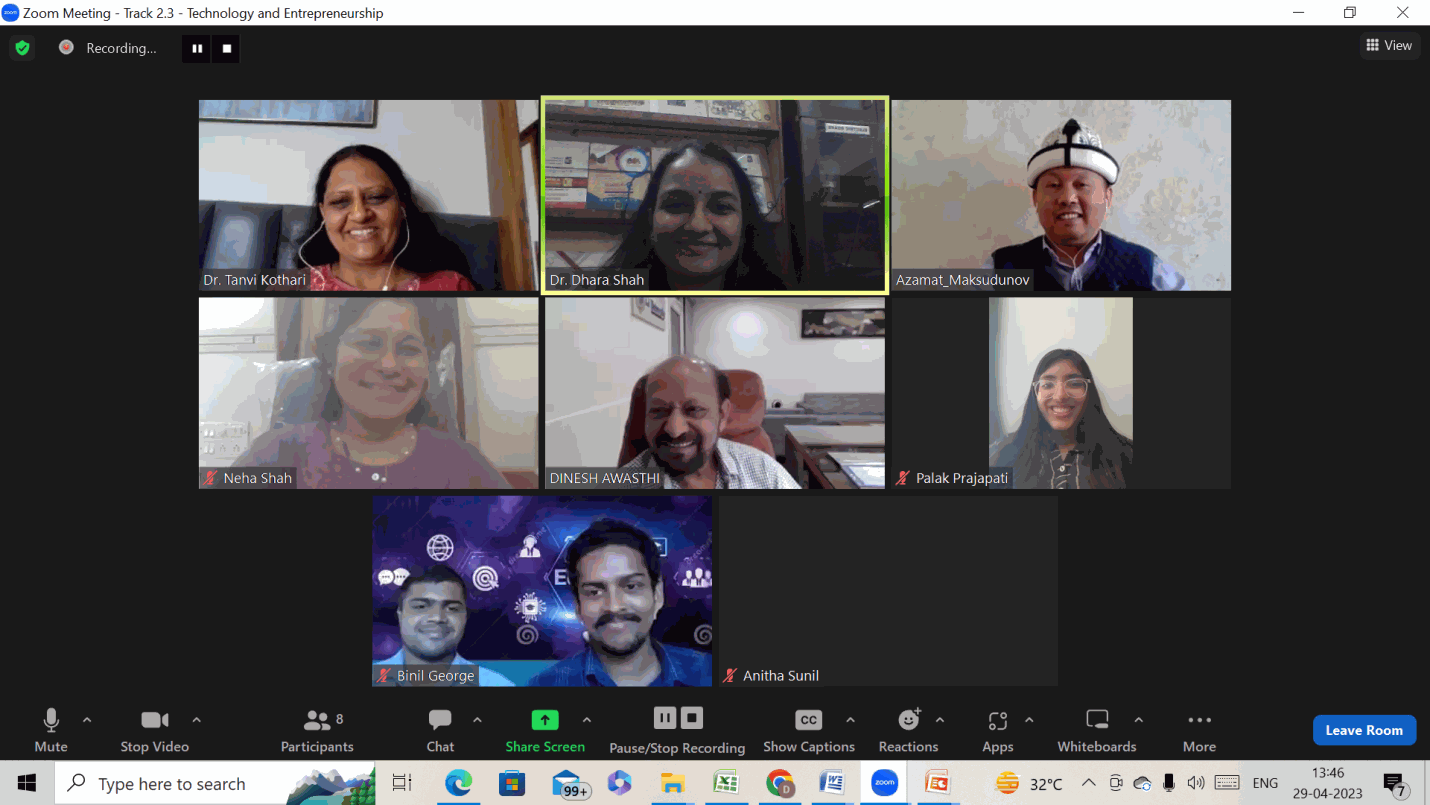Open the audio options chevron next to Mute
Image resolution: width=1430 pixels, height=805 pixels.
[x=85, y=717]
